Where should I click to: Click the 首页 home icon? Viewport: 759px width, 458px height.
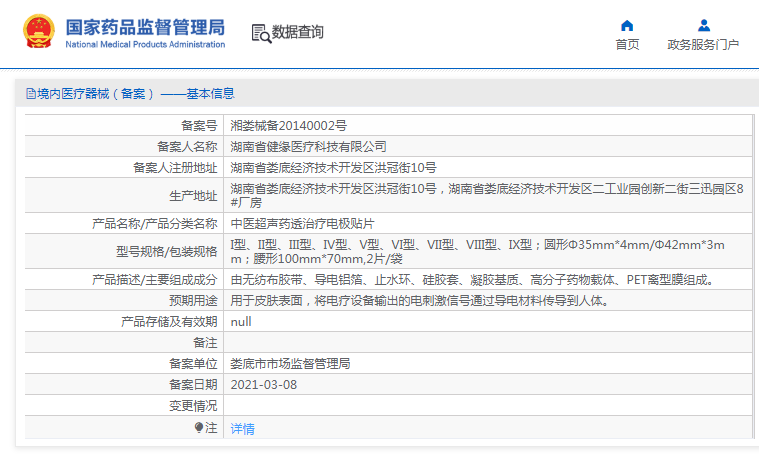[x=627, y=25]
